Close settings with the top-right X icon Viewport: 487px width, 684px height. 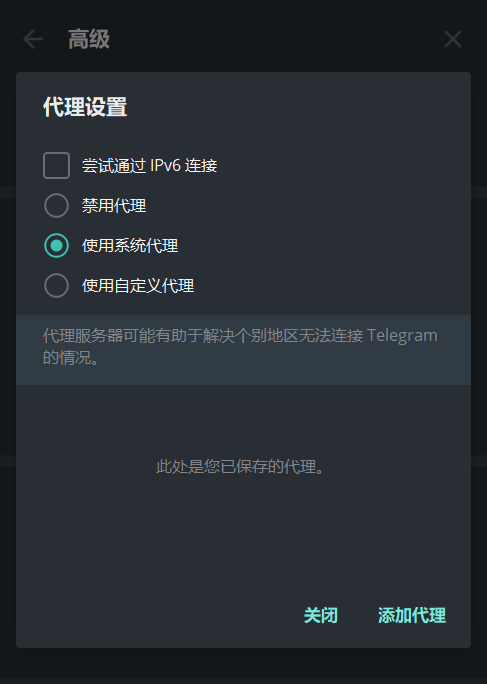(x=453, y=39)
